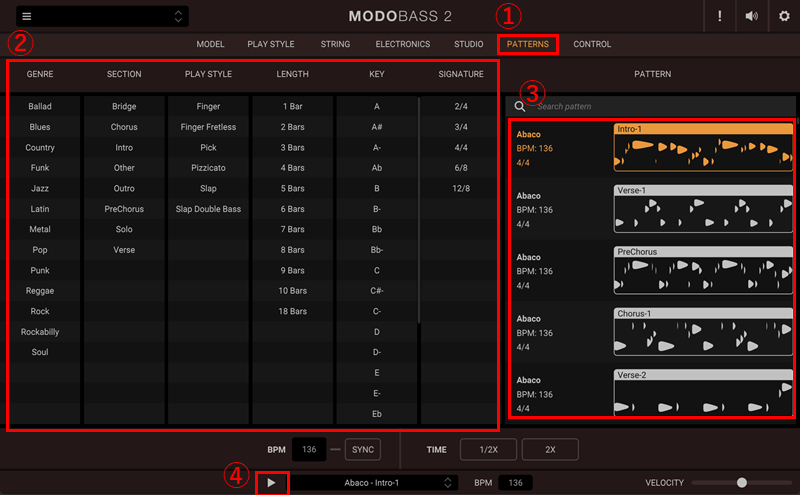Choose Verse in the SECTION column
Screen dimensions: 800x495
tap(124, 250)
